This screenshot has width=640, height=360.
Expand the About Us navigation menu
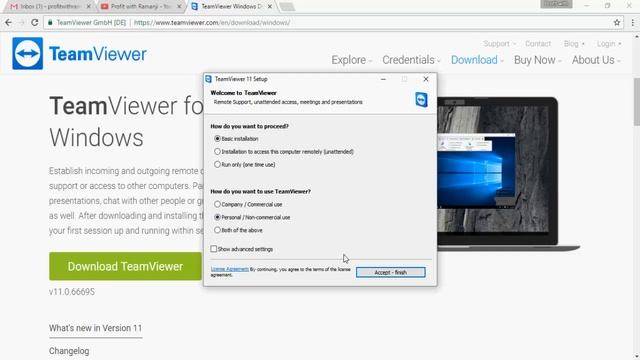pos(596,60)
